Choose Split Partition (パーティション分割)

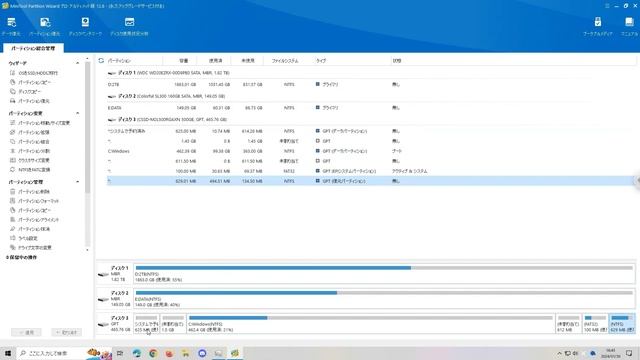pos(34,151)
